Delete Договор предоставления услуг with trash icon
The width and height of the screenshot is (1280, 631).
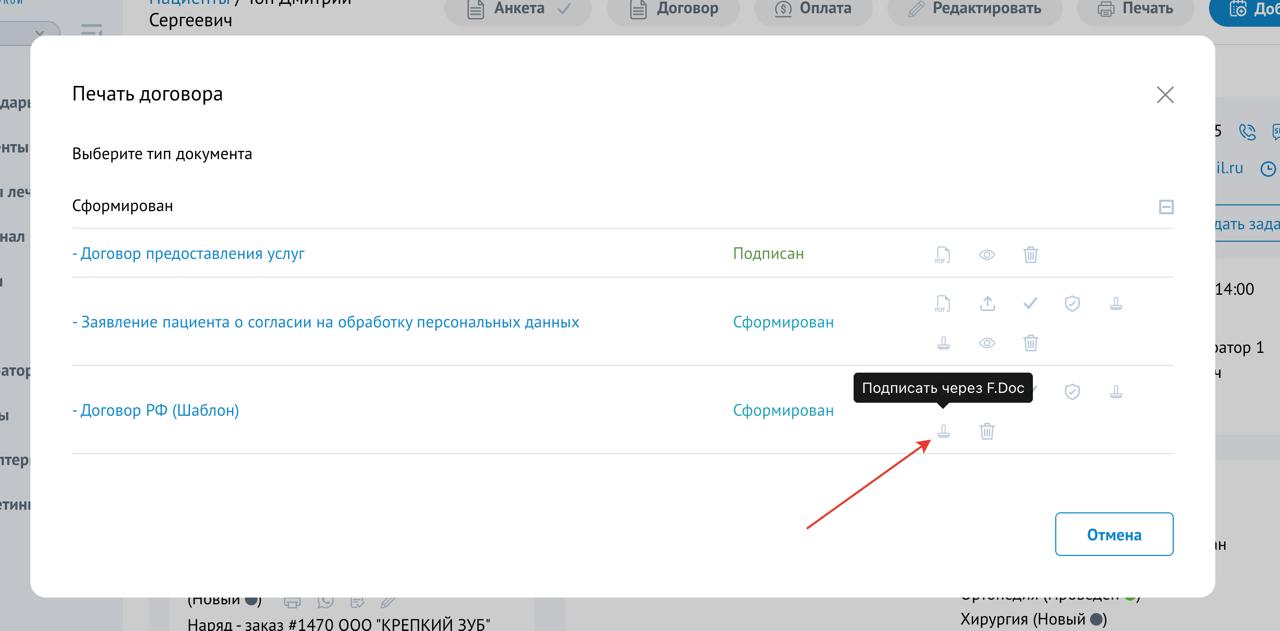pos(1031,254)
